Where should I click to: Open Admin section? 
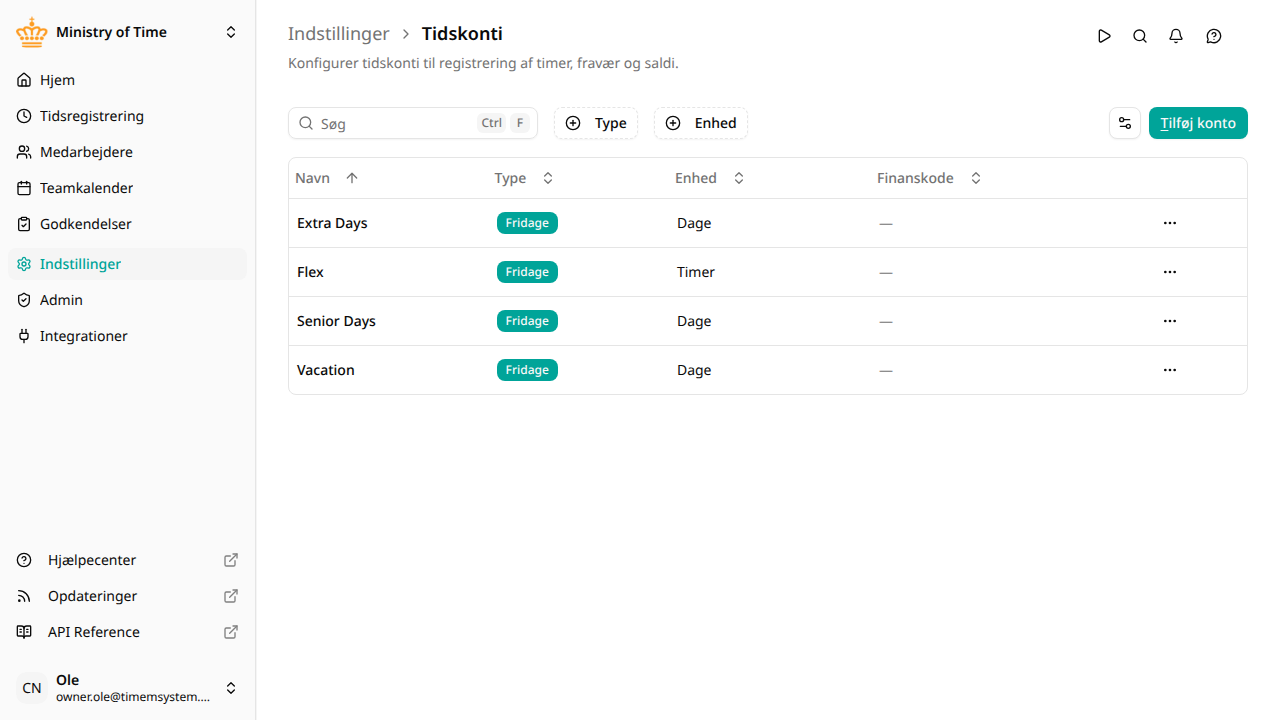[x=127, y=300]
